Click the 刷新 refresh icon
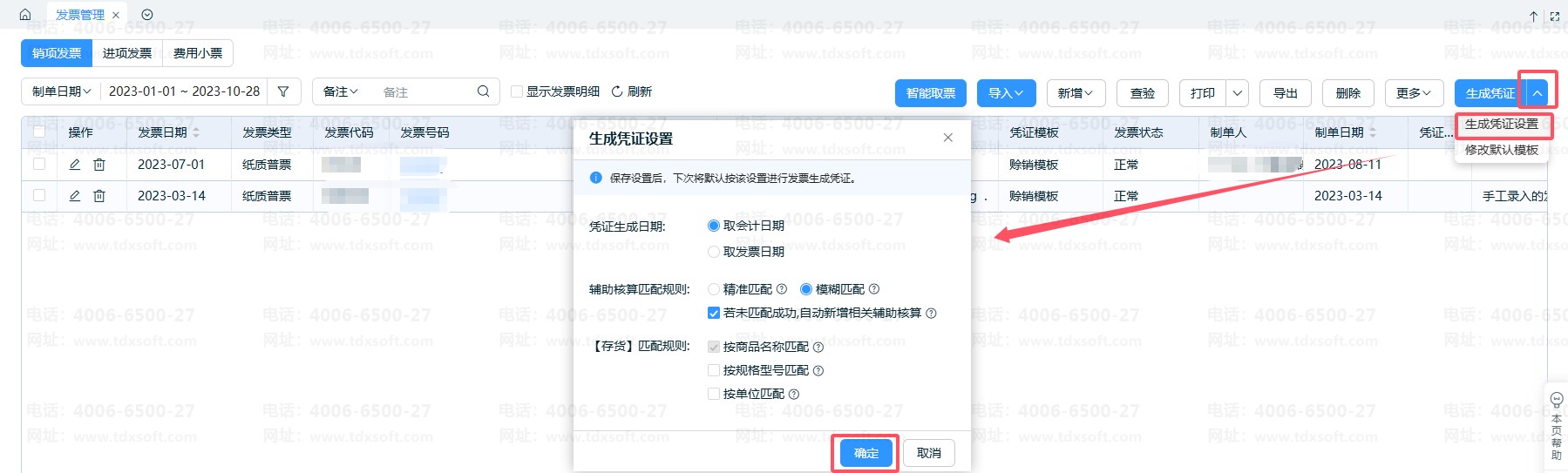 click(x=617, y=91)
